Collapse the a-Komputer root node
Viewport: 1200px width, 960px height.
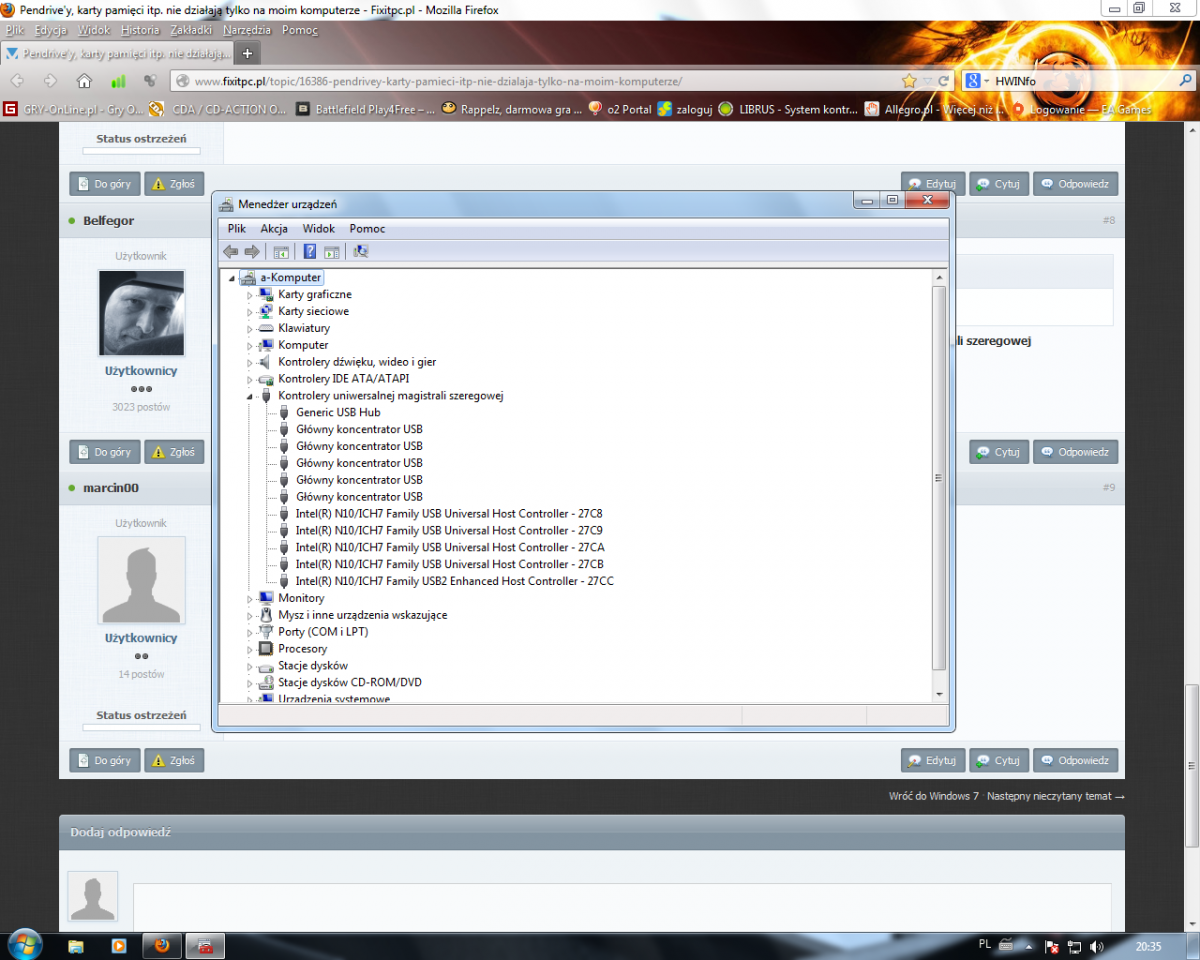pos(232,278)
